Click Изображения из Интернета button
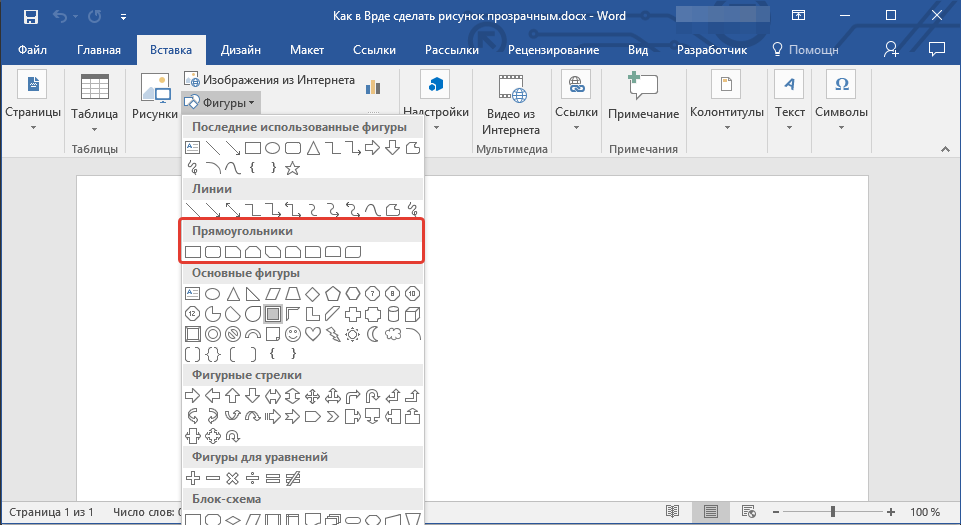The width and height of the screenshot is (961, 525). click(270, 80)
